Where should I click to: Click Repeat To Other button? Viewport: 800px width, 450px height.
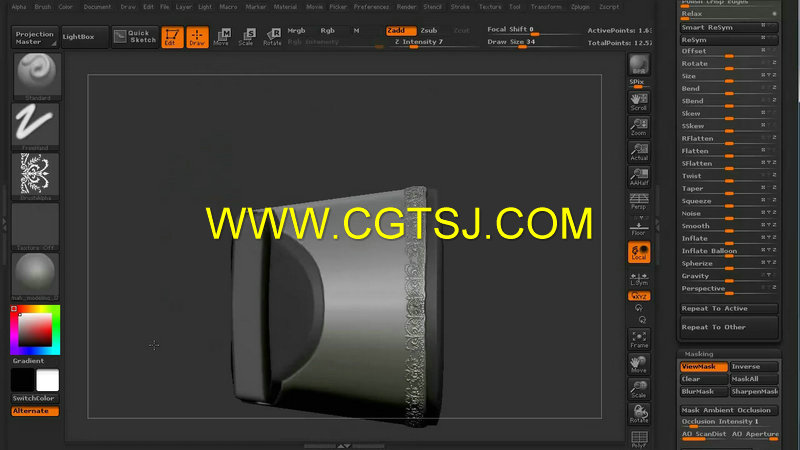[x=729, y=327]
